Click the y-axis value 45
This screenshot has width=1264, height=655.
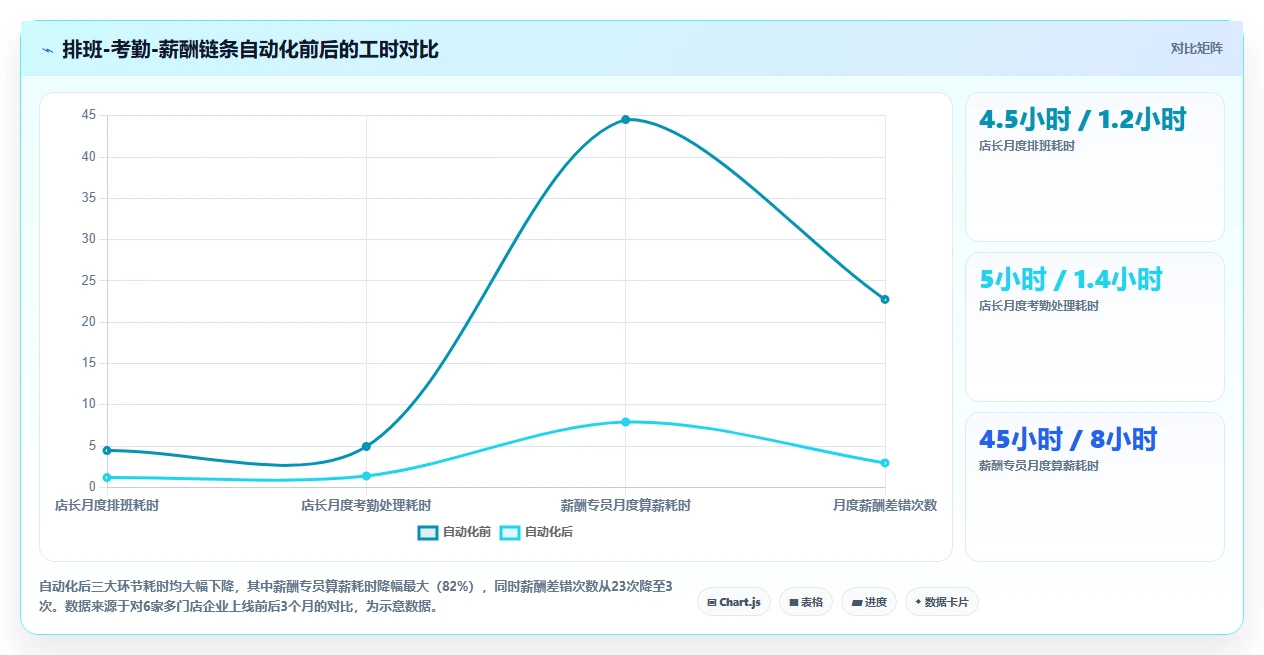tap(89, 116)
